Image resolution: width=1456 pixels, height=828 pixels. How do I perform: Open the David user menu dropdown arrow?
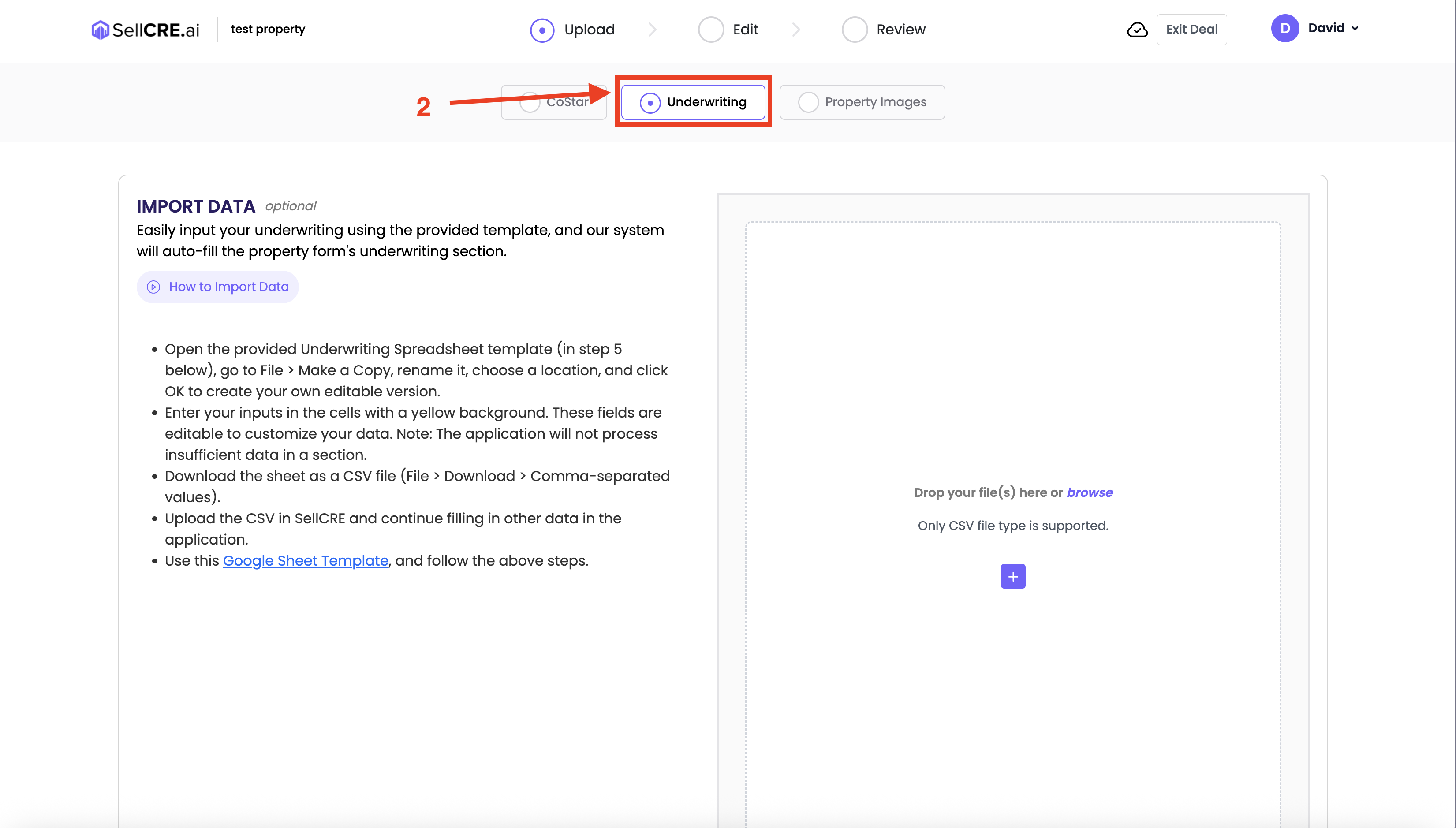click(x=1355, y=28)
